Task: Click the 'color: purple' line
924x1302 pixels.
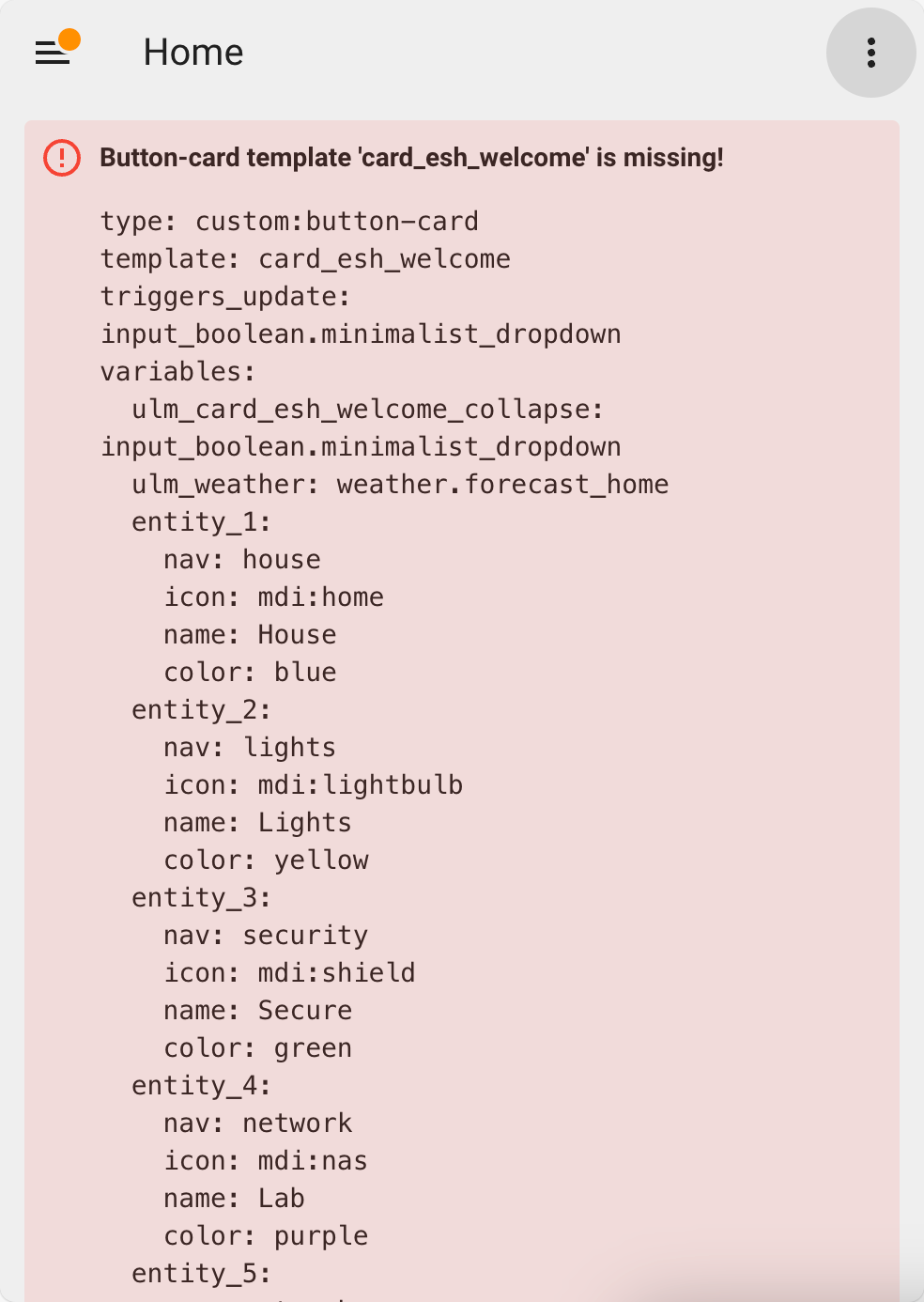Action: coord(266,1236)
